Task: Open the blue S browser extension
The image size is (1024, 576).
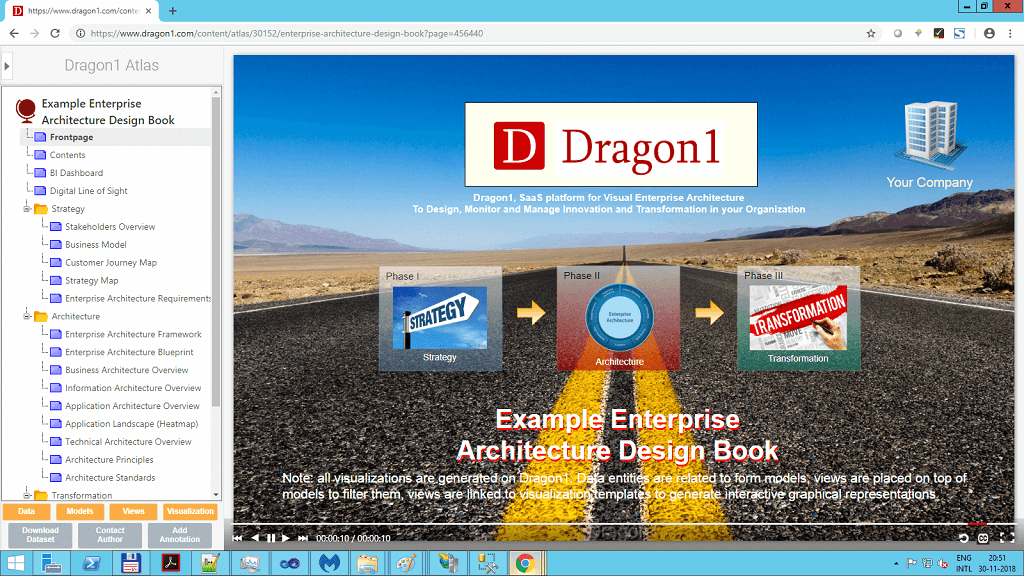Action: (959, 33)
